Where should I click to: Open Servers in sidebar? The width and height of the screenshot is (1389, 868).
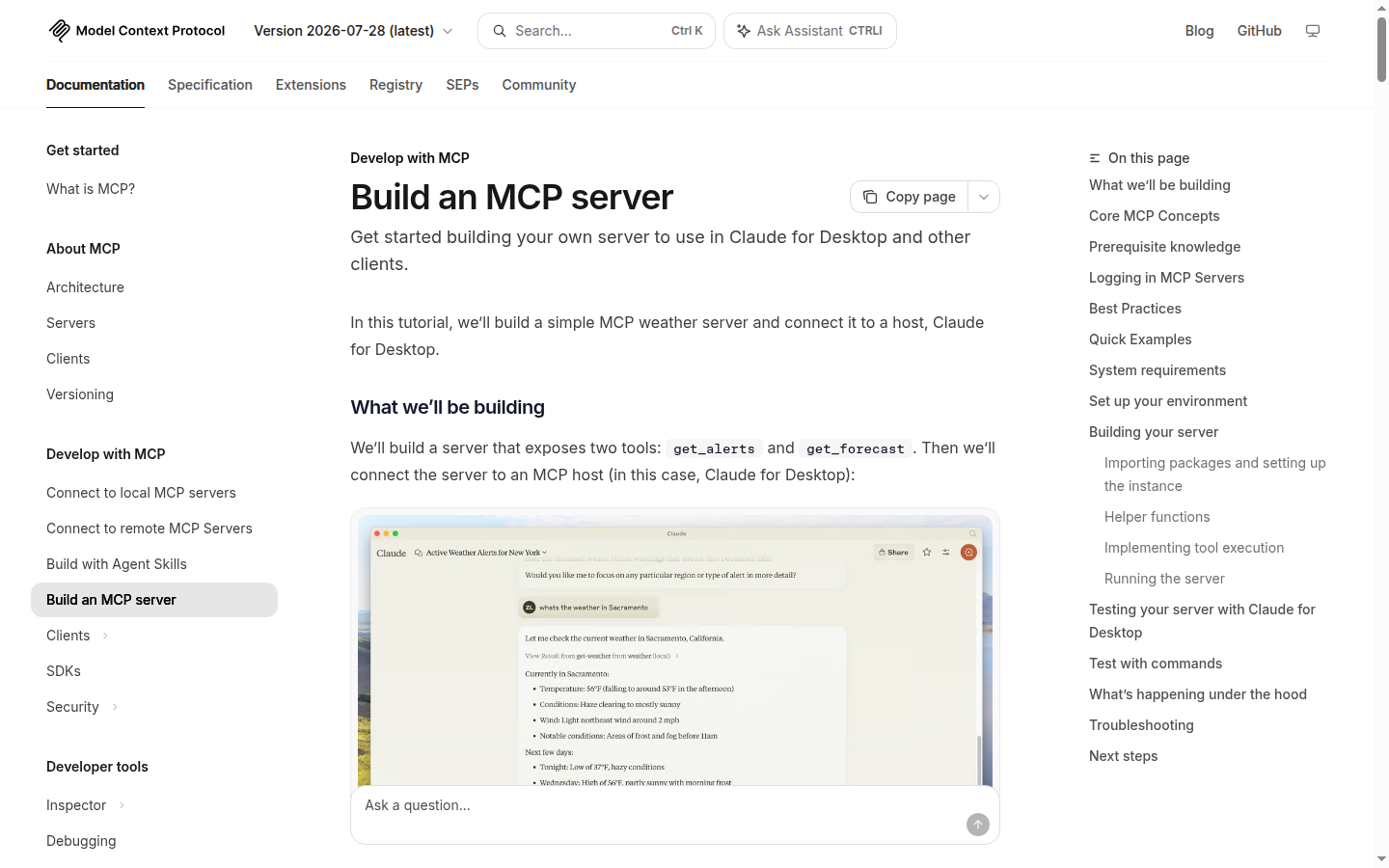pos(70,323)
